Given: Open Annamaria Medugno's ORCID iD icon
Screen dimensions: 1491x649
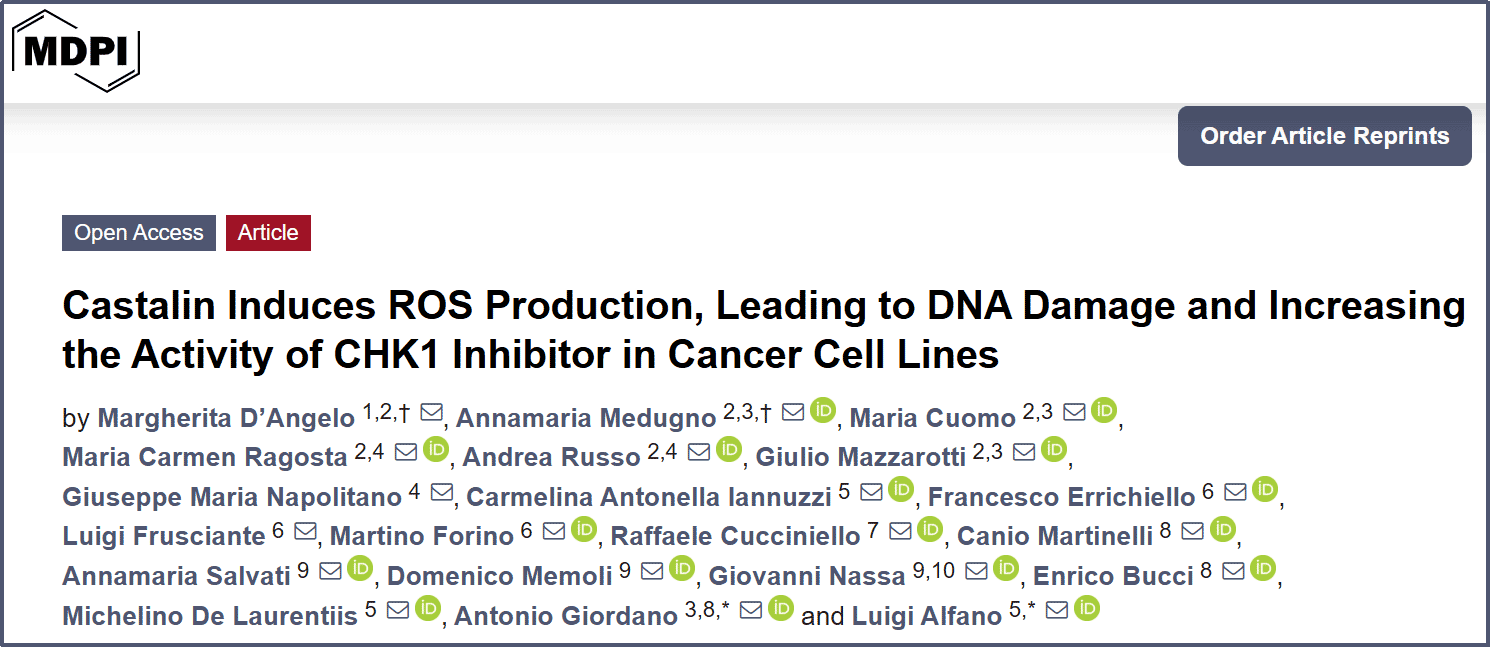Looking at the screenshot, I should 823,411.
